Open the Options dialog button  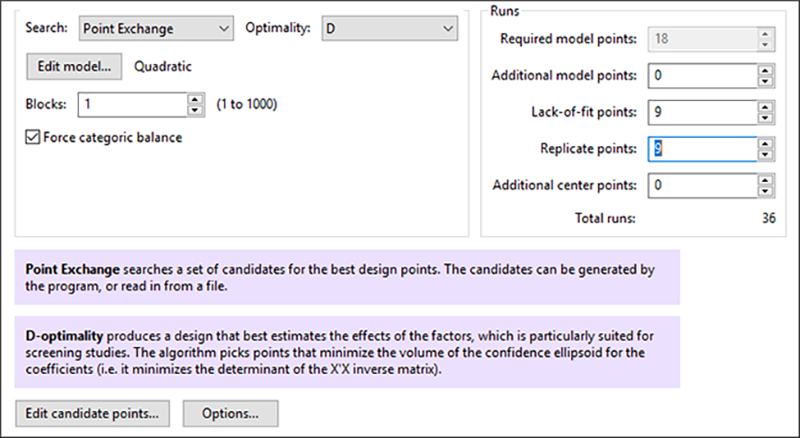(229, 412)
